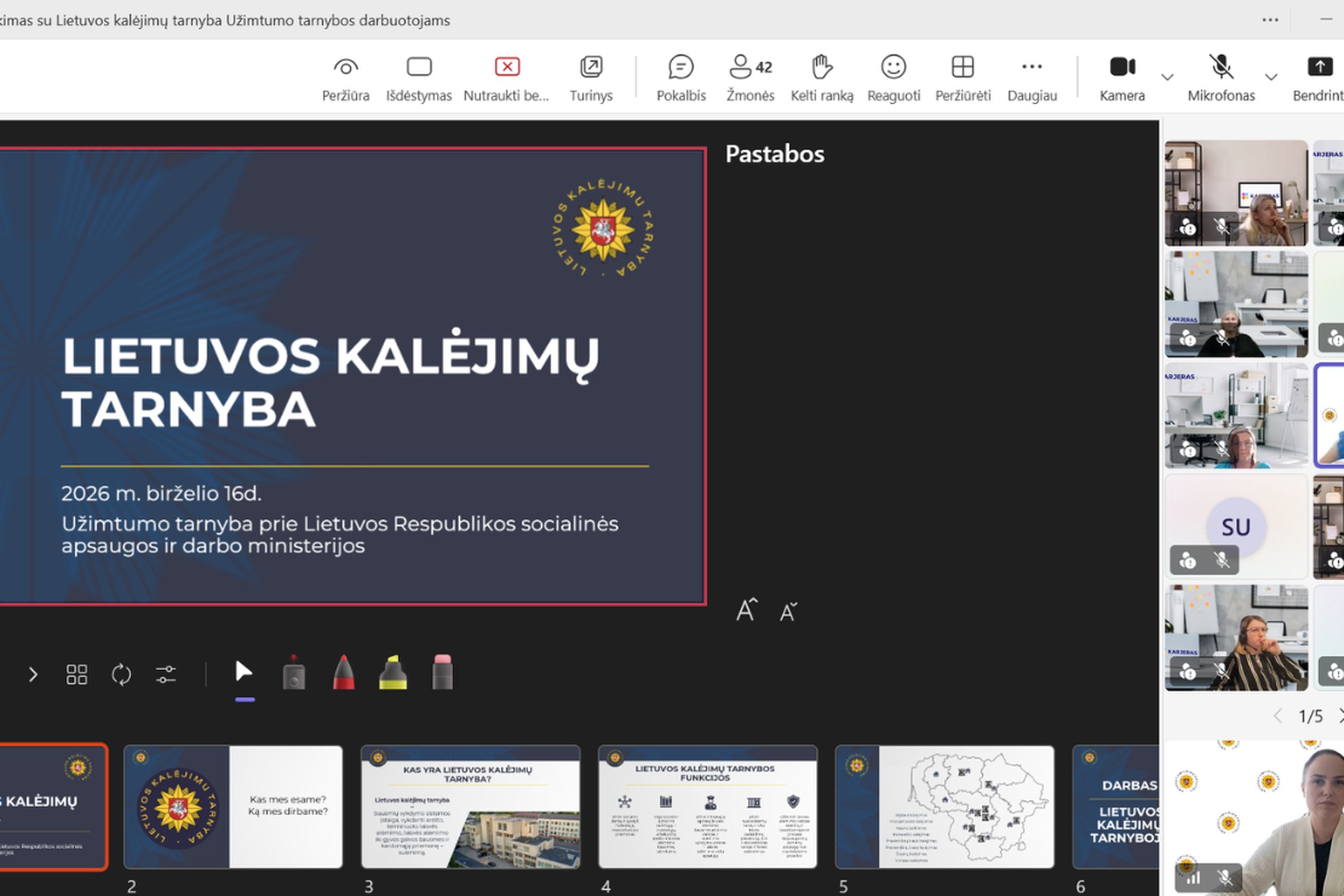Select participant video with striped blouse
The width and height of the screenshot is (1344, 896).
coord(1236,638)
